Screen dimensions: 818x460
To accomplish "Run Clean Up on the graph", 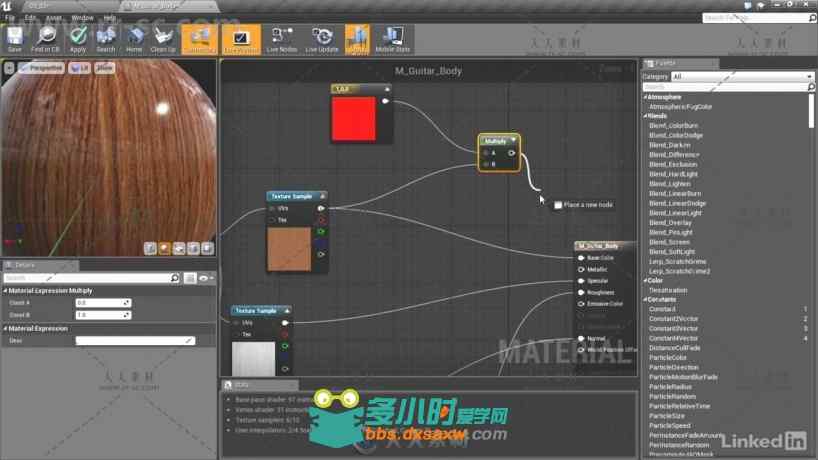I will point(163,40).
